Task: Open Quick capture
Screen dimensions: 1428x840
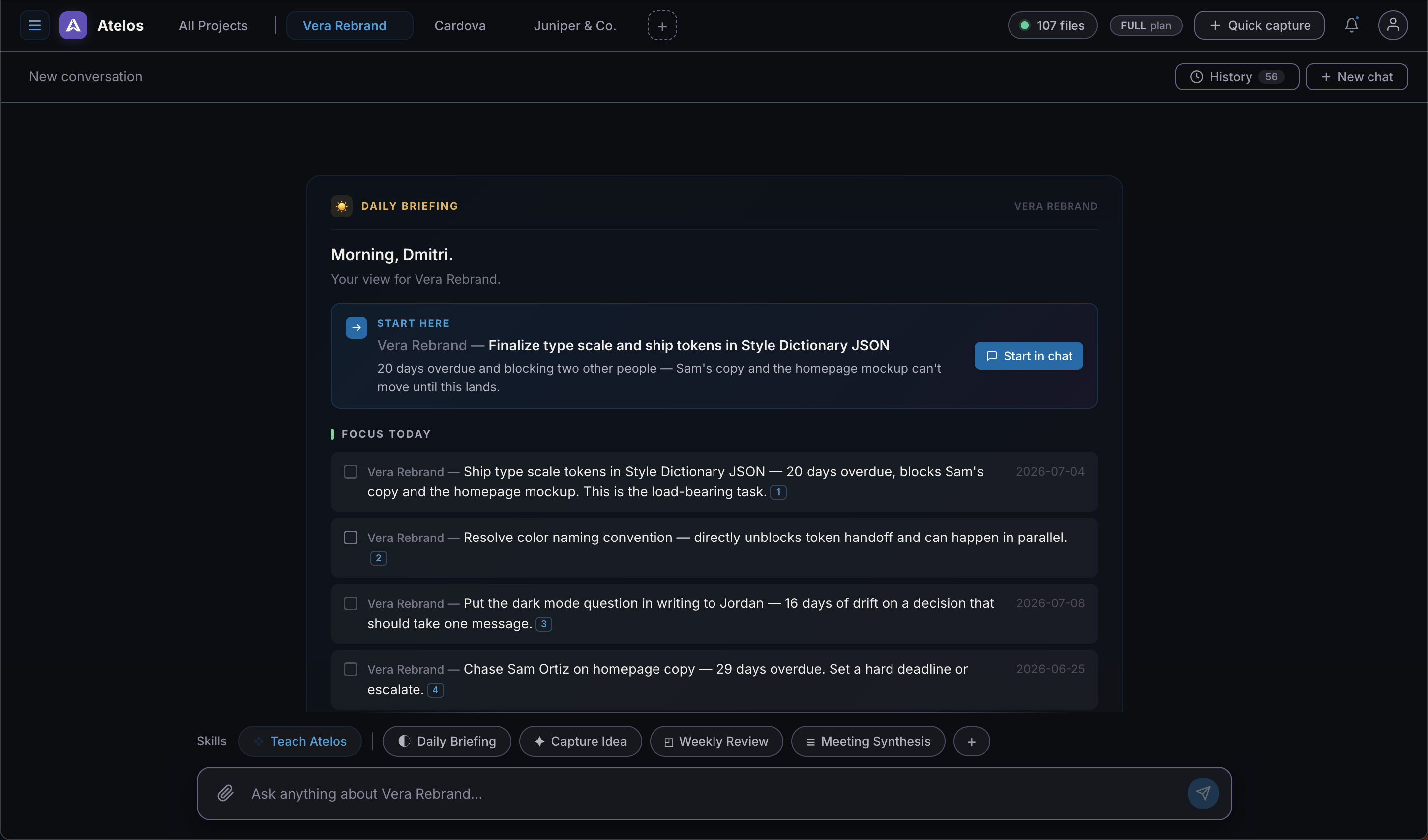Action: coord(1259,25)
